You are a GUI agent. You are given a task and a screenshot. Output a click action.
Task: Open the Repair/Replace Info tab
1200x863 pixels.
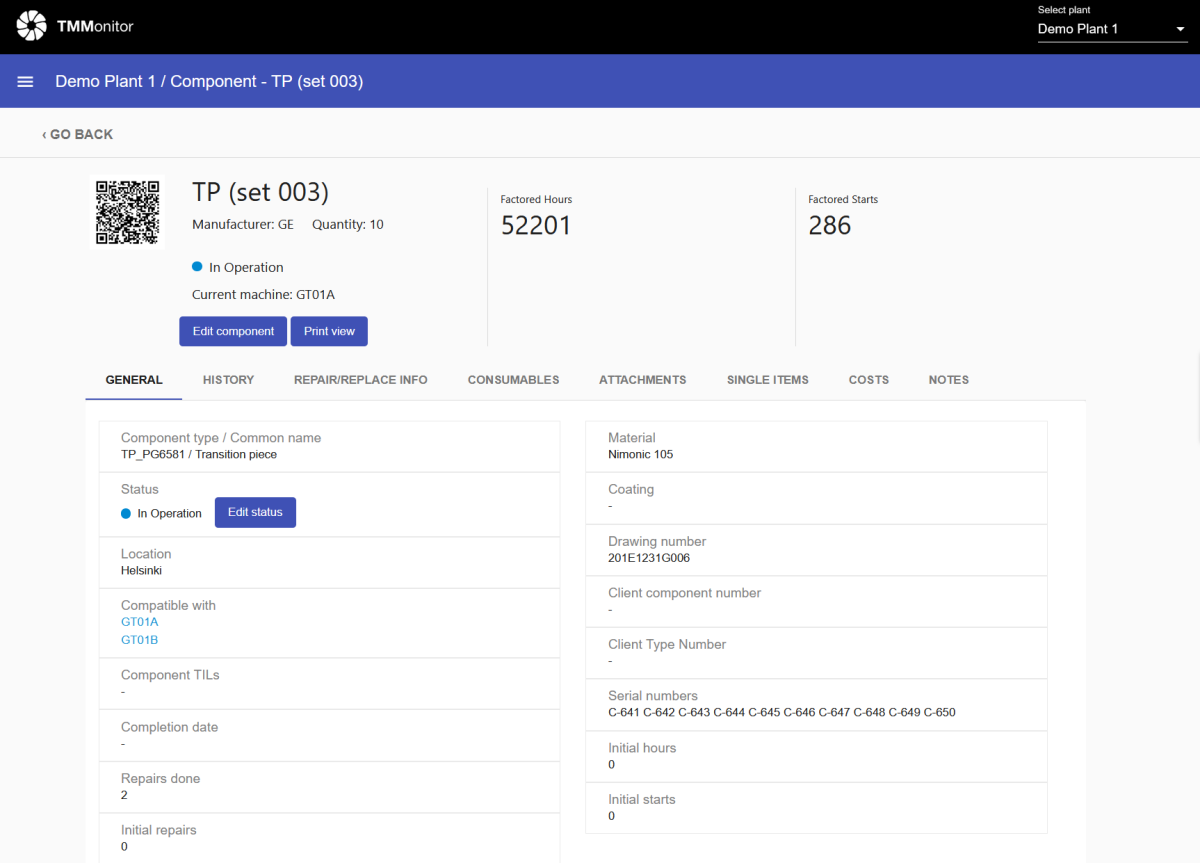tap(360, 380)
